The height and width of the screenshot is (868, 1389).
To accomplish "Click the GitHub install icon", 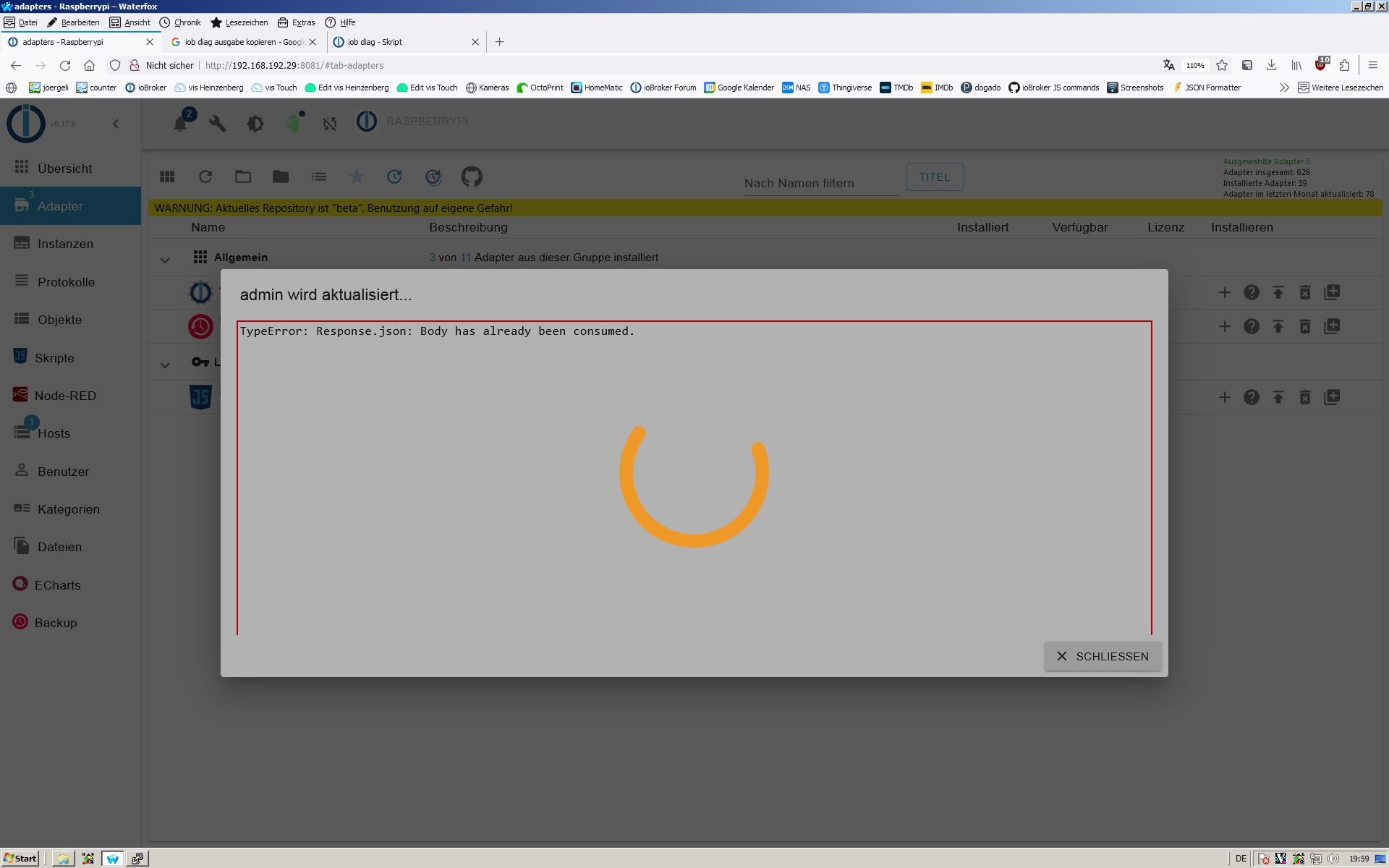I will click(x=472, y=176).
